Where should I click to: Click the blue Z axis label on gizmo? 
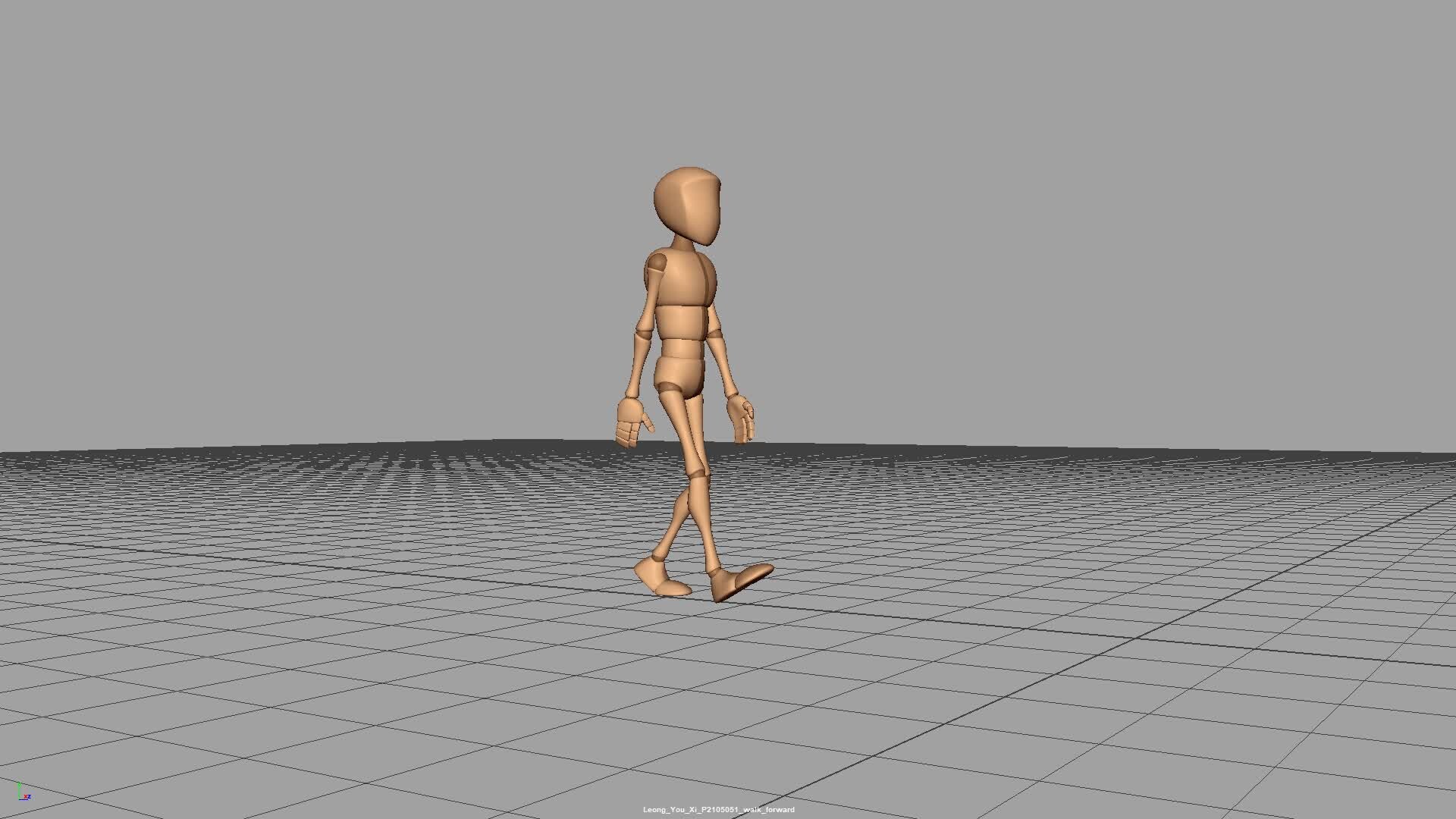pos(30,796)
